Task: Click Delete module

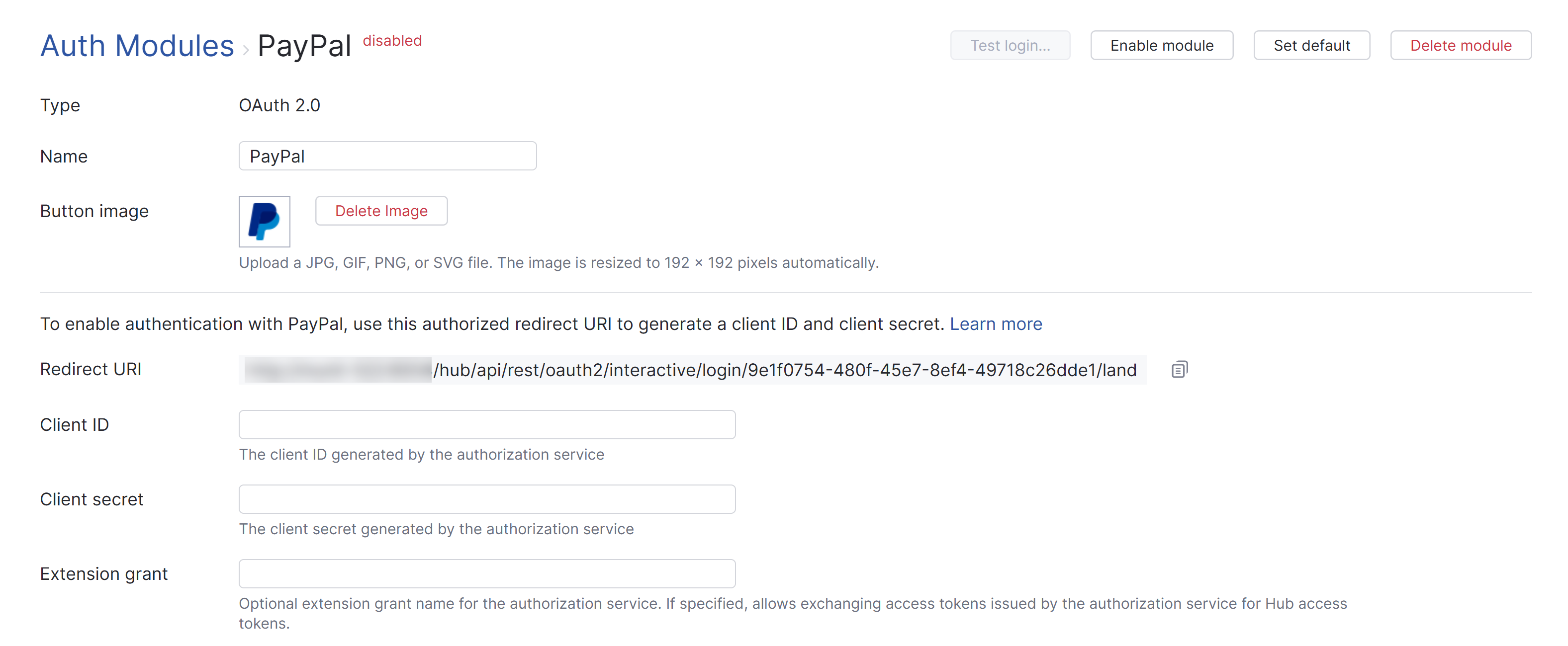Action: 1461,45
